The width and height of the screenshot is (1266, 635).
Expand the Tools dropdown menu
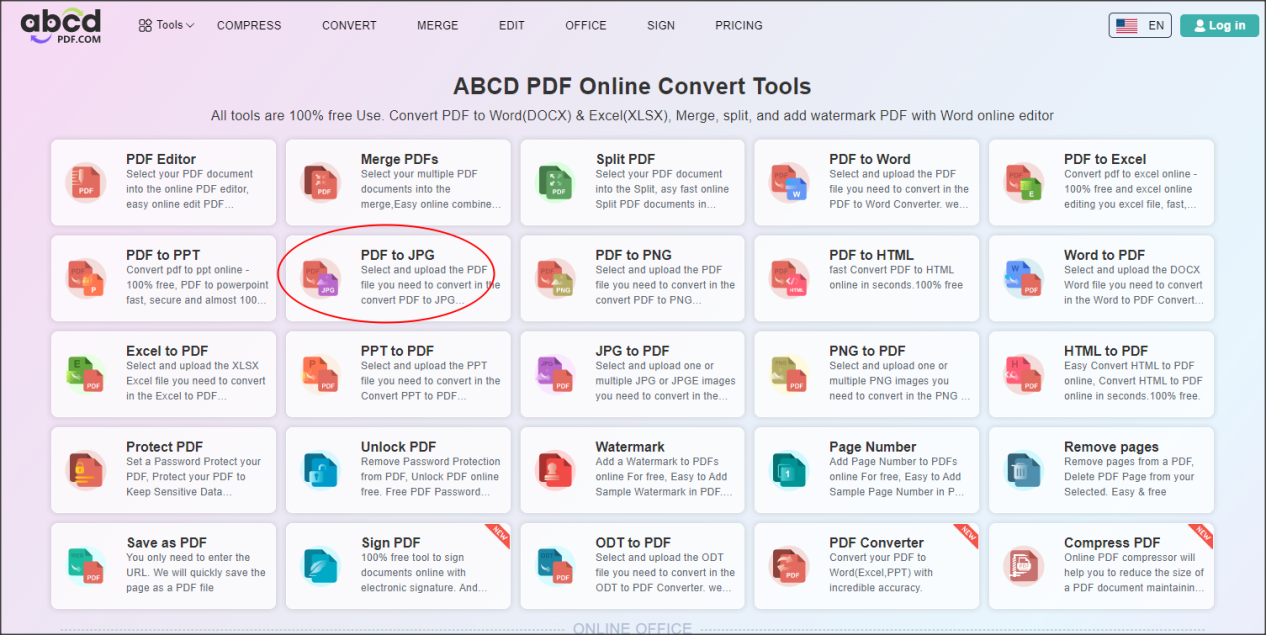click(166, 25)
